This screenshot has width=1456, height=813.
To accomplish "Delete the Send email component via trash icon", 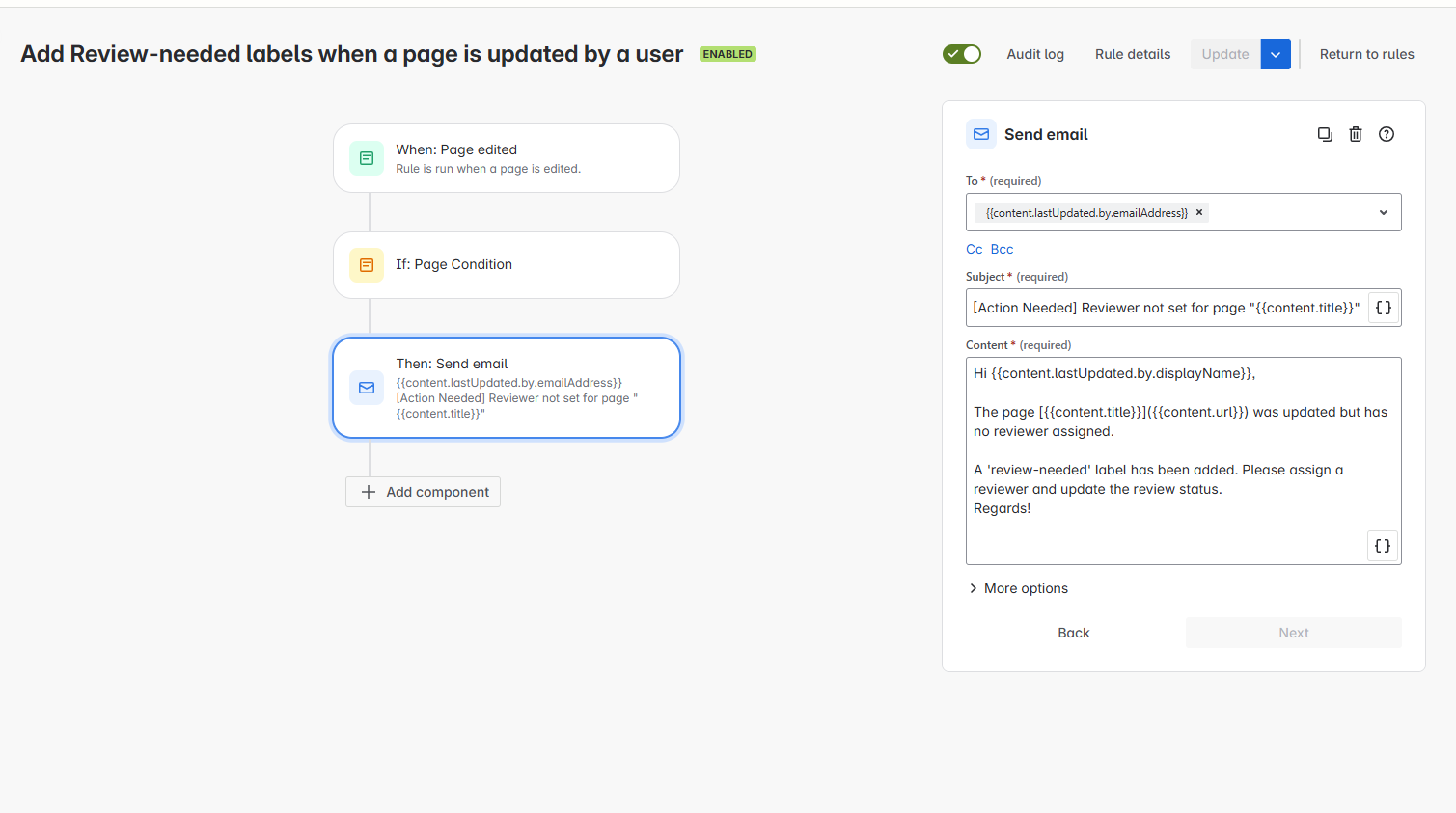I will [x=1356, y=134].
